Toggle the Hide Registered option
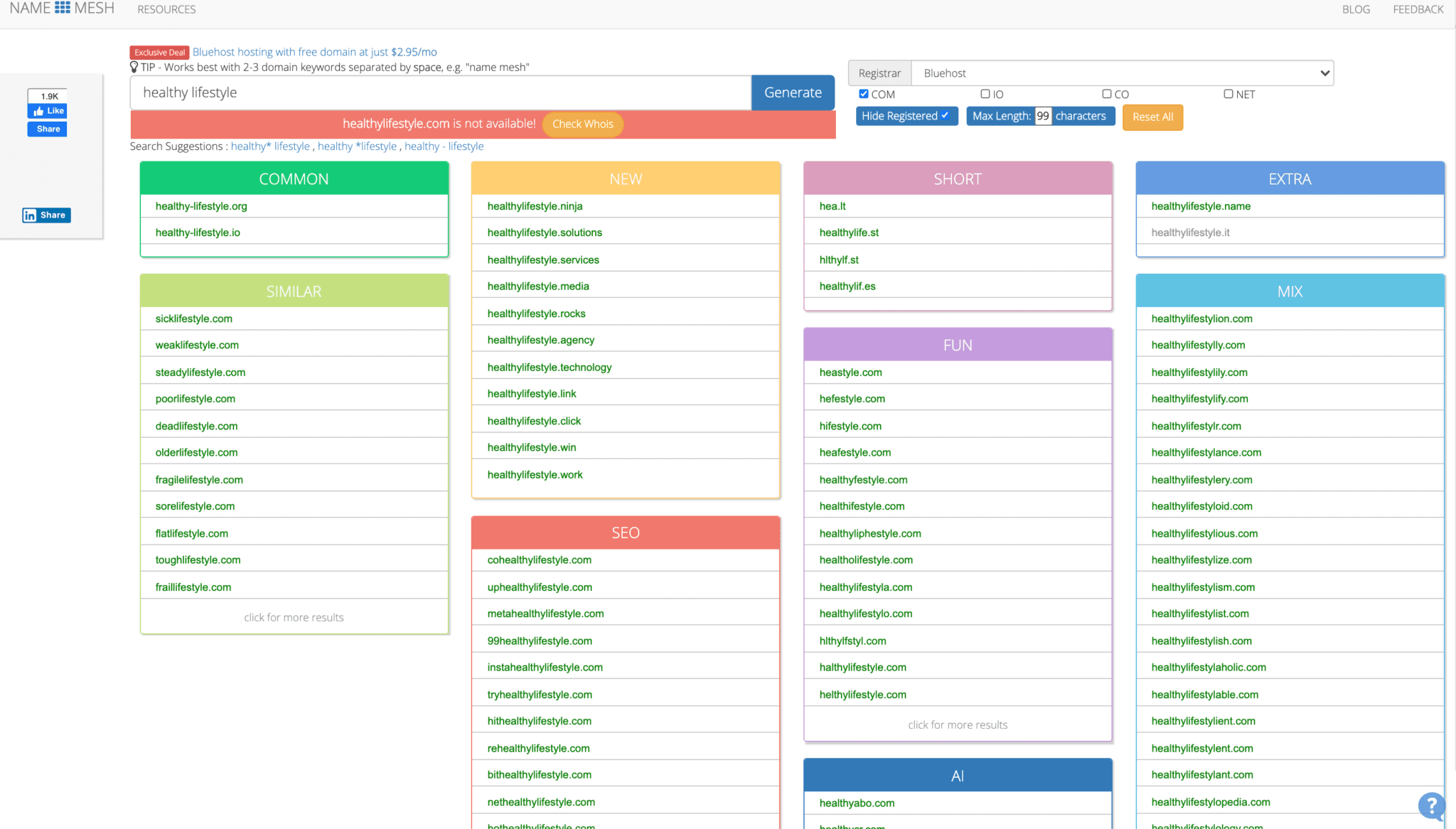 pos(906,116)
